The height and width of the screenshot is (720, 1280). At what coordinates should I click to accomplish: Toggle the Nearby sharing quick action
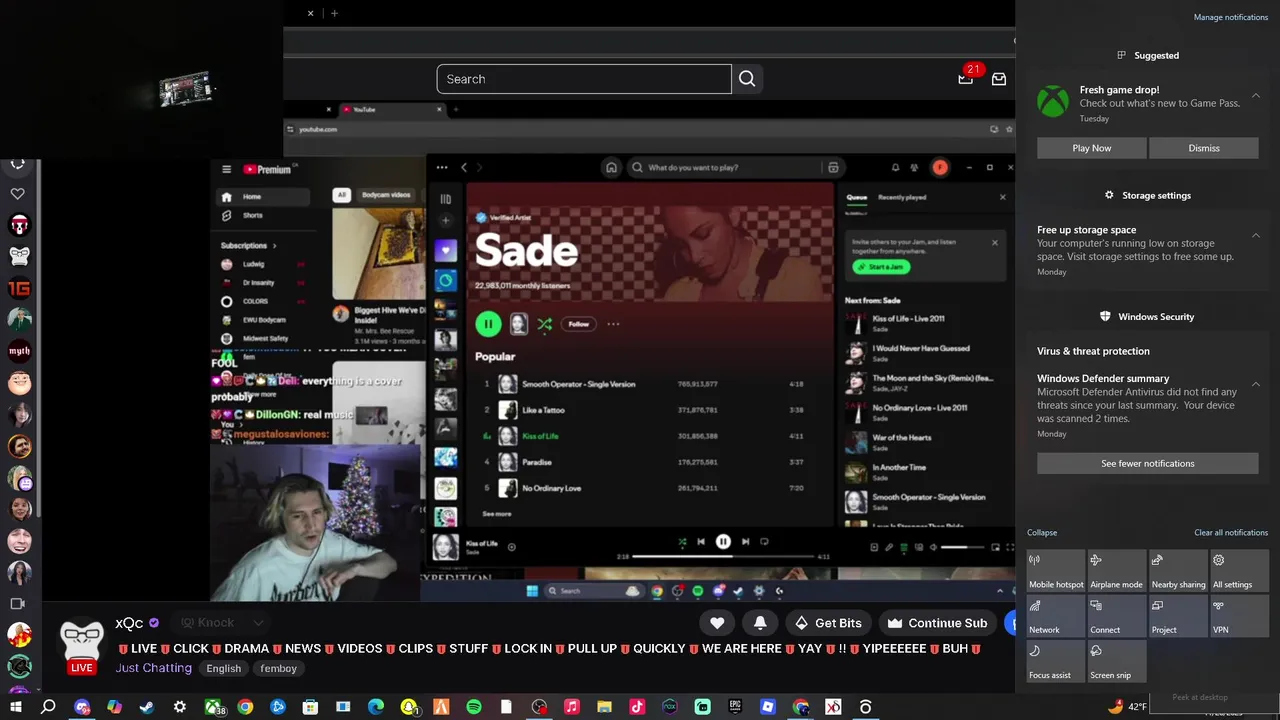coord(1178,570)
